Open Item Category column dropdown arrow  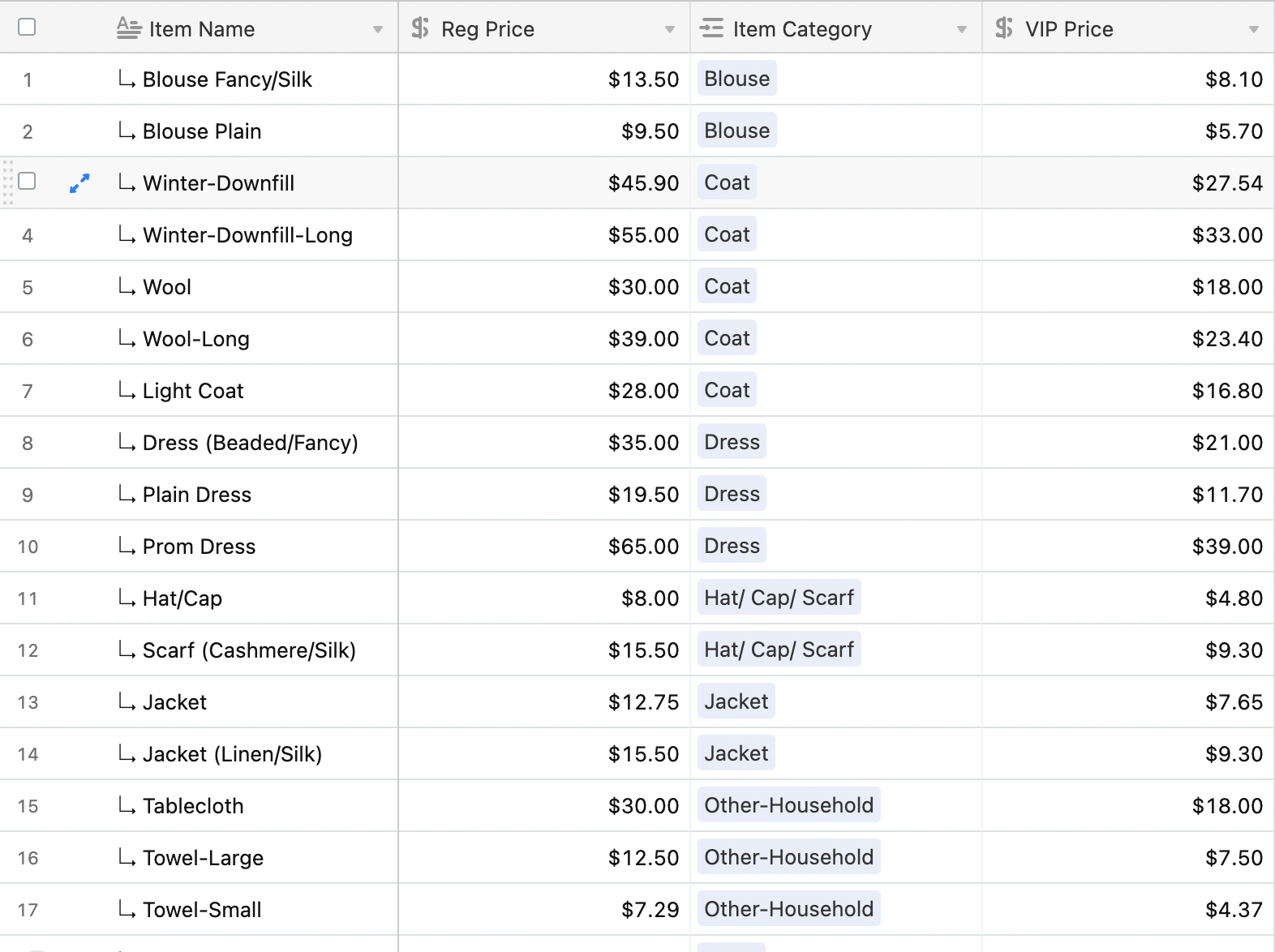(x=962, y=30)
